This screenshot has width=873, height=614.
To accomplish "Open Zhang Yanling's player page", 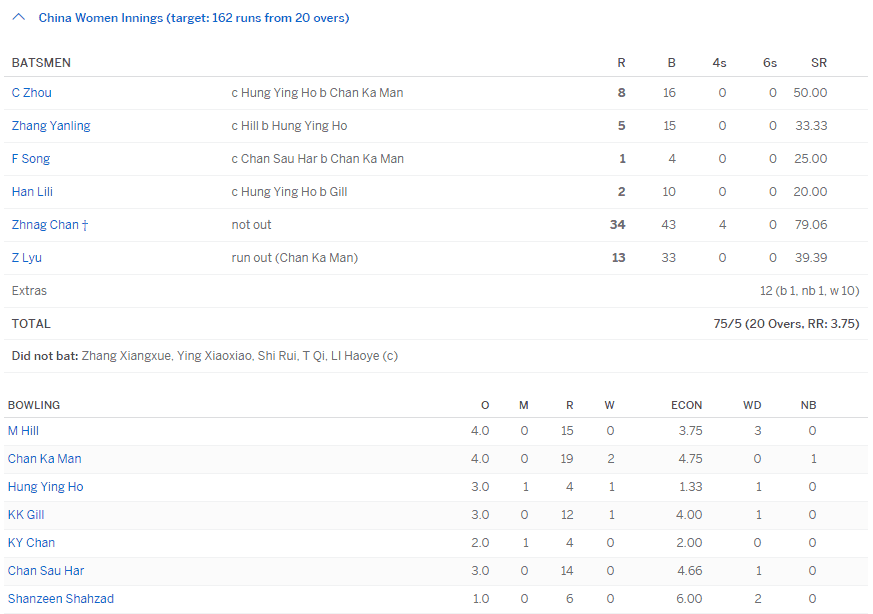I will [x=51, y=126].
